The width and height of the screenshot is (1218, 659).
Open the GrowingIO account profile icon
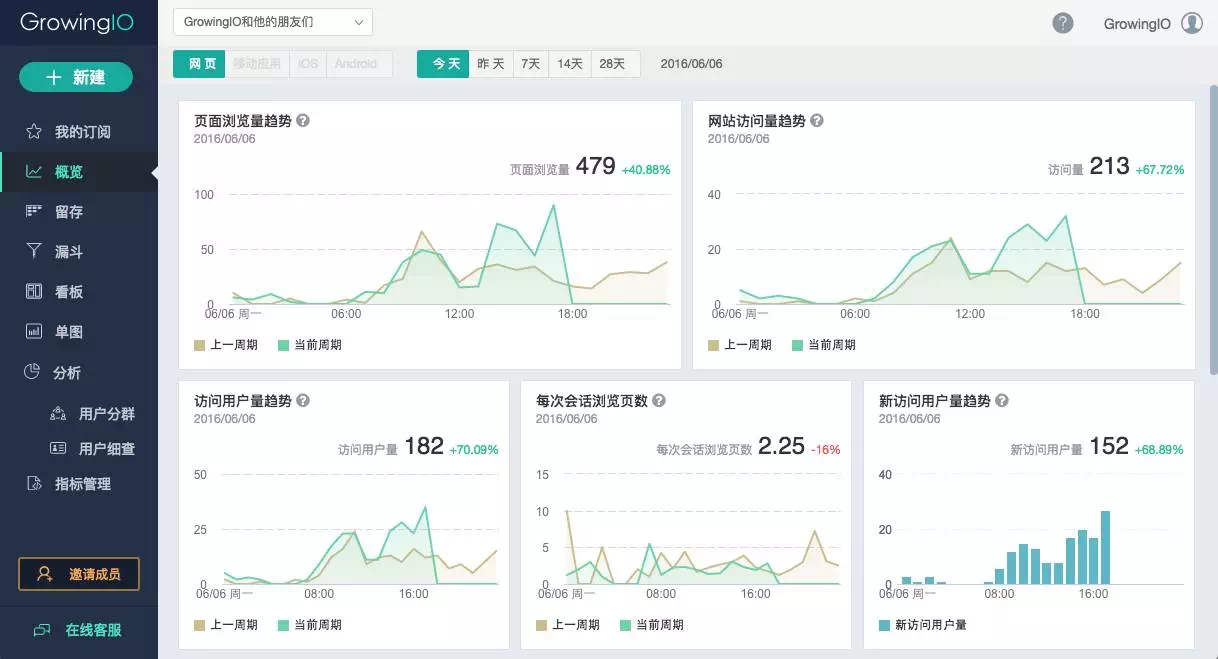(1189, 22)
